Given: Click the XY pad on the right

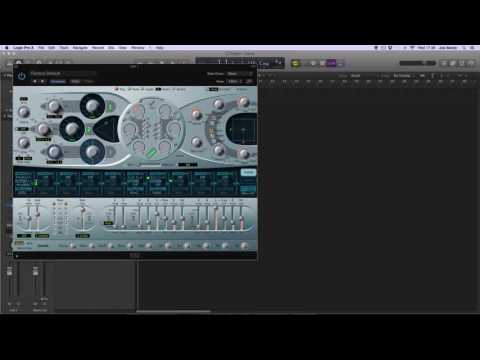Looking at the screenshot, I should point(243,129).
